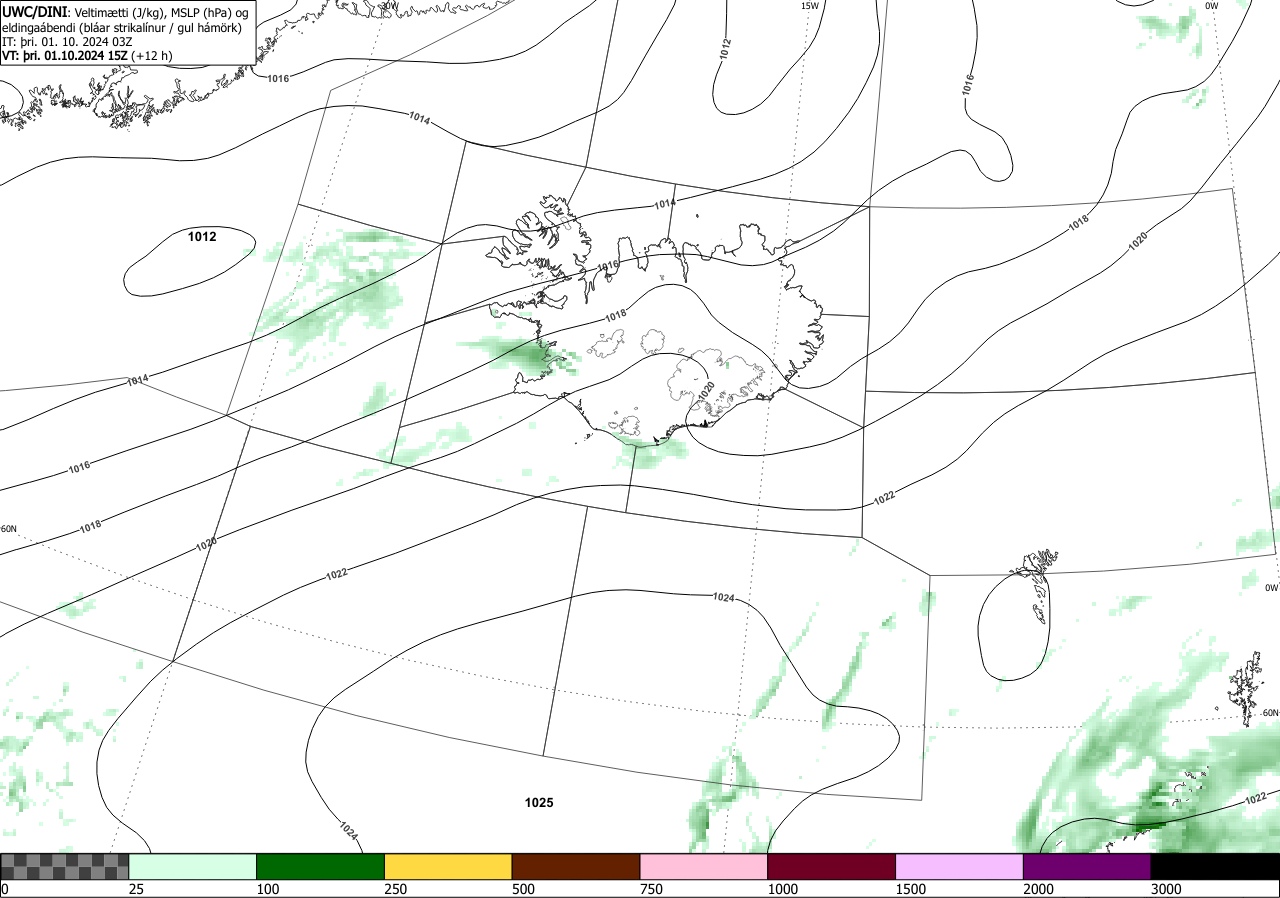The width and height of the screenshot is (1280, 898).
Task: Click the "1024" isobar label south of Iceland
Action: click(x=724, y=597)
